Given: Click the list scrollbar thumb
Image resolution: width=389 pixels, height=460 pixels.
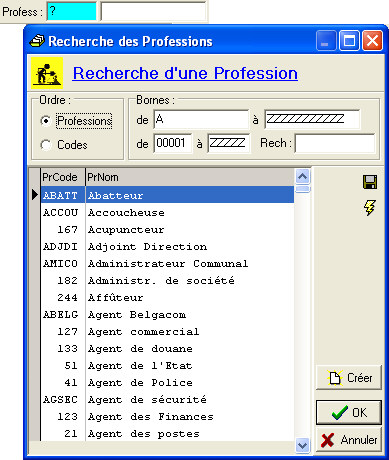Looking at the screenshot, I should click(302, 189).
